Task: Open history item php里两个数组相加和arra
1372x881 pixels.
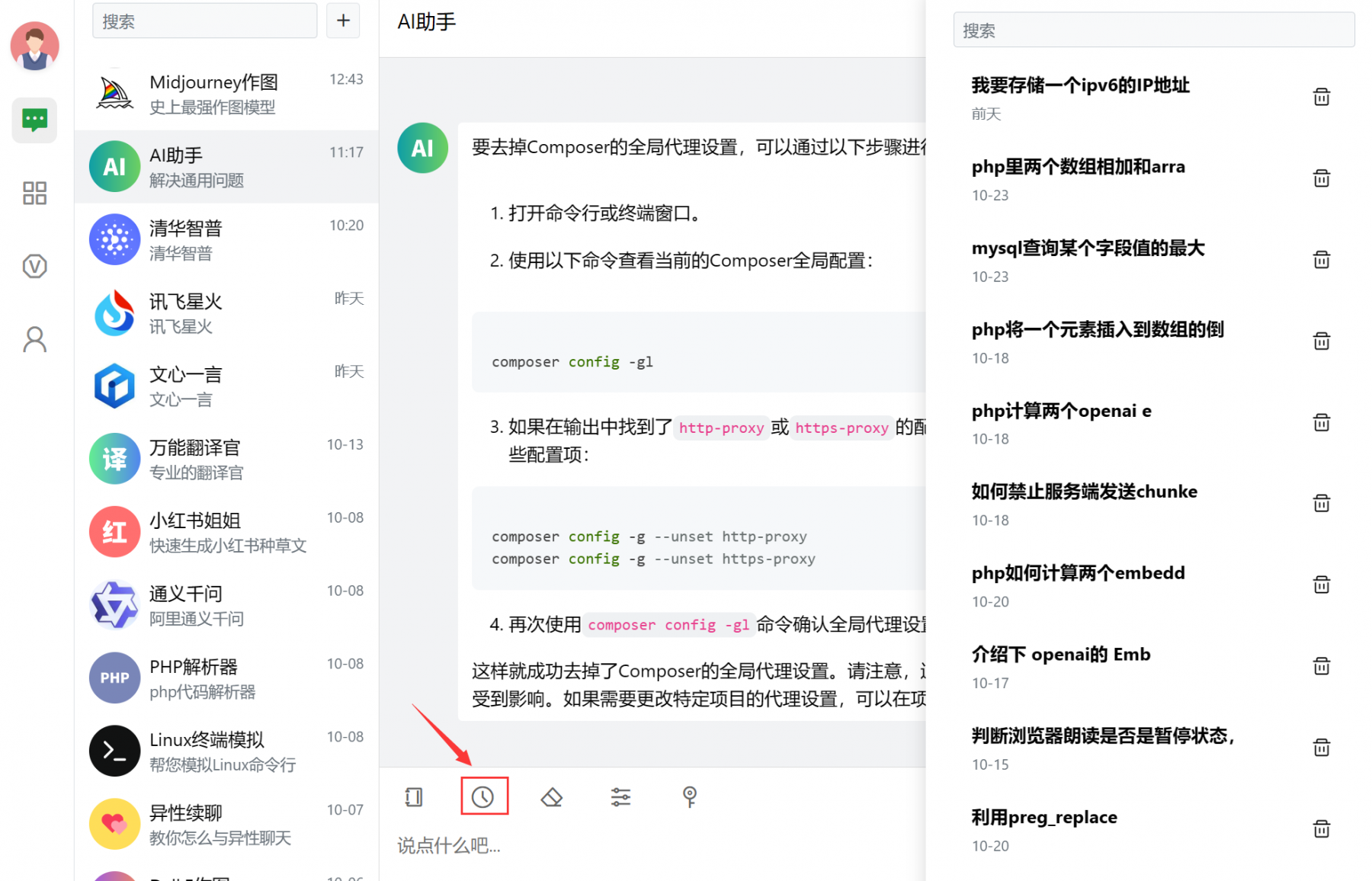Action: click(x=1078, y=167)
